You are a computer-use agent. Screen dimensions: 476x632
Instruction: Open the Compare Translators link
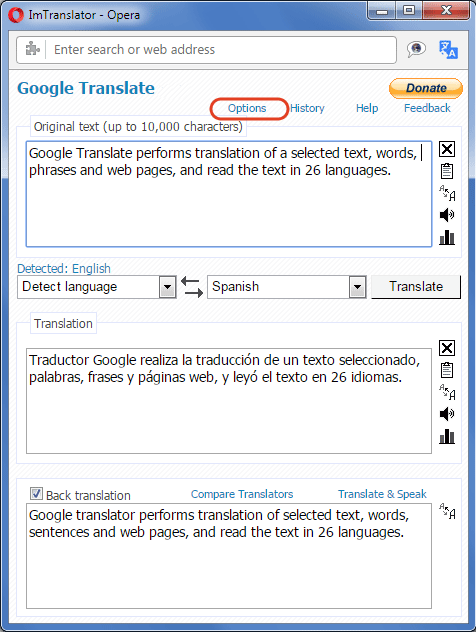click(x=242, y=494)
